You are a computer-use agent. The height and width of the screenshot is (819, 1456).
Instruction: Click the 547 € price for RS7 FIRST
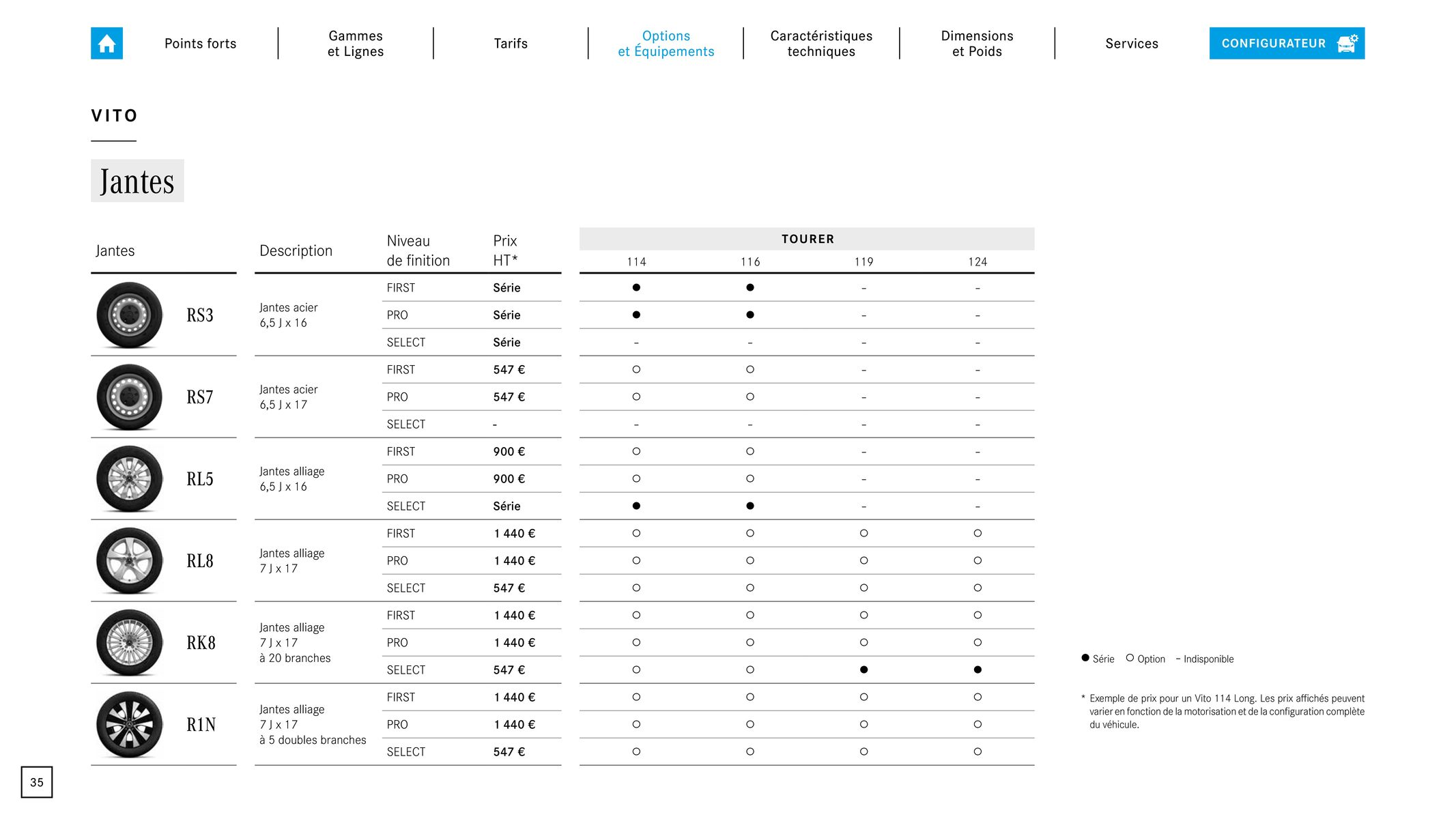pos(509,369)
